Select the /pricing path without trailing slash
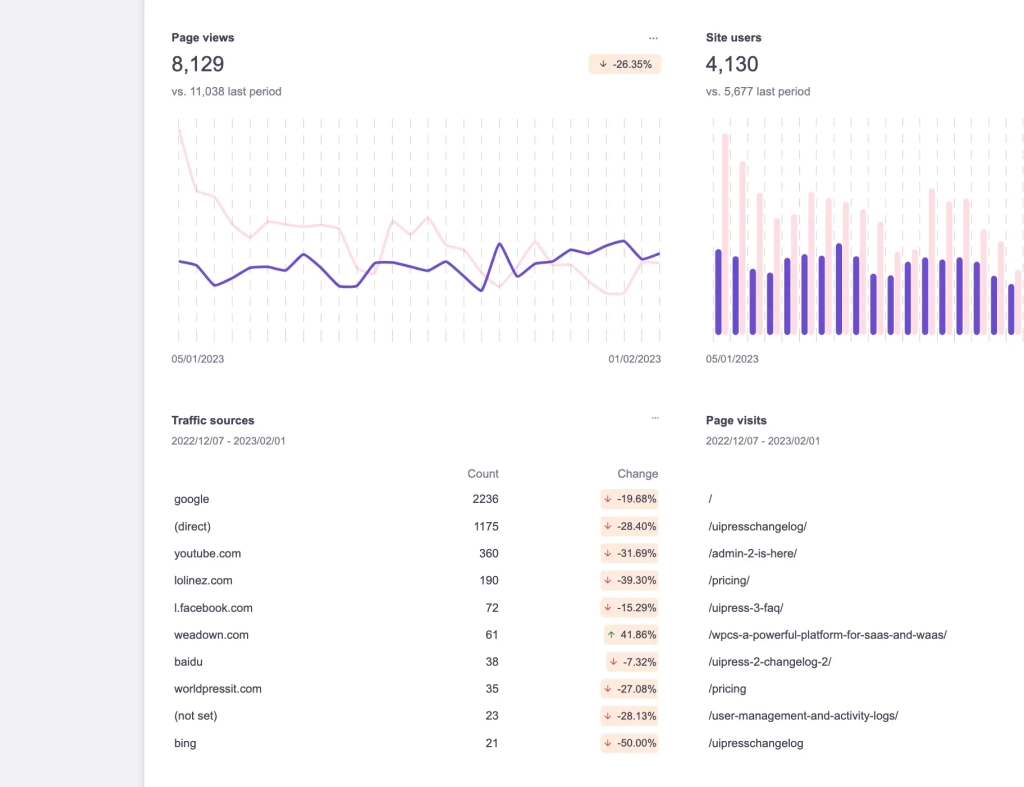This screenshot has height=787, width=1024. coord(727,689)
